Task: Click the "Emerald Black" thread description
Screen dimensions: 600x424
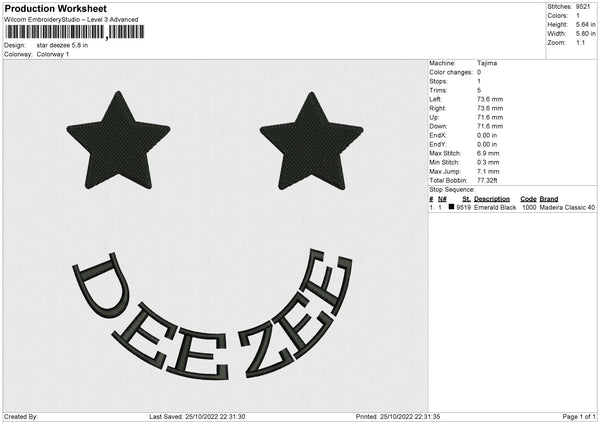Action: click(495, 207)
